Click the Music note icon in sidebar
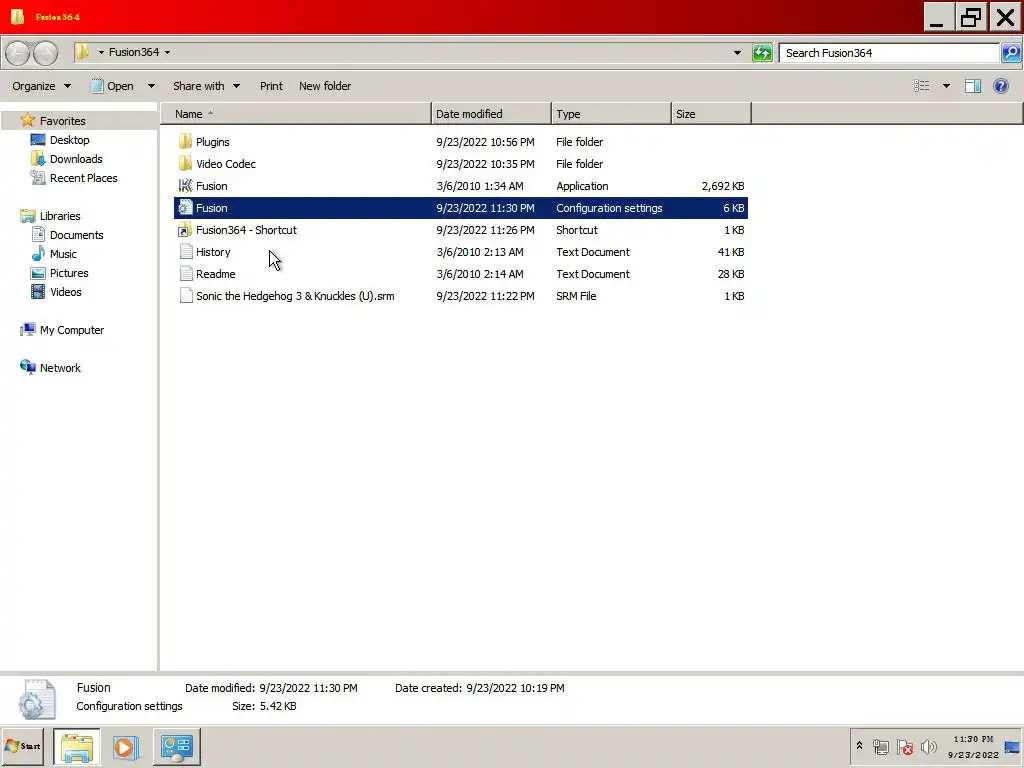Screen dimensions: 1024x768 [x=39, y=253]
